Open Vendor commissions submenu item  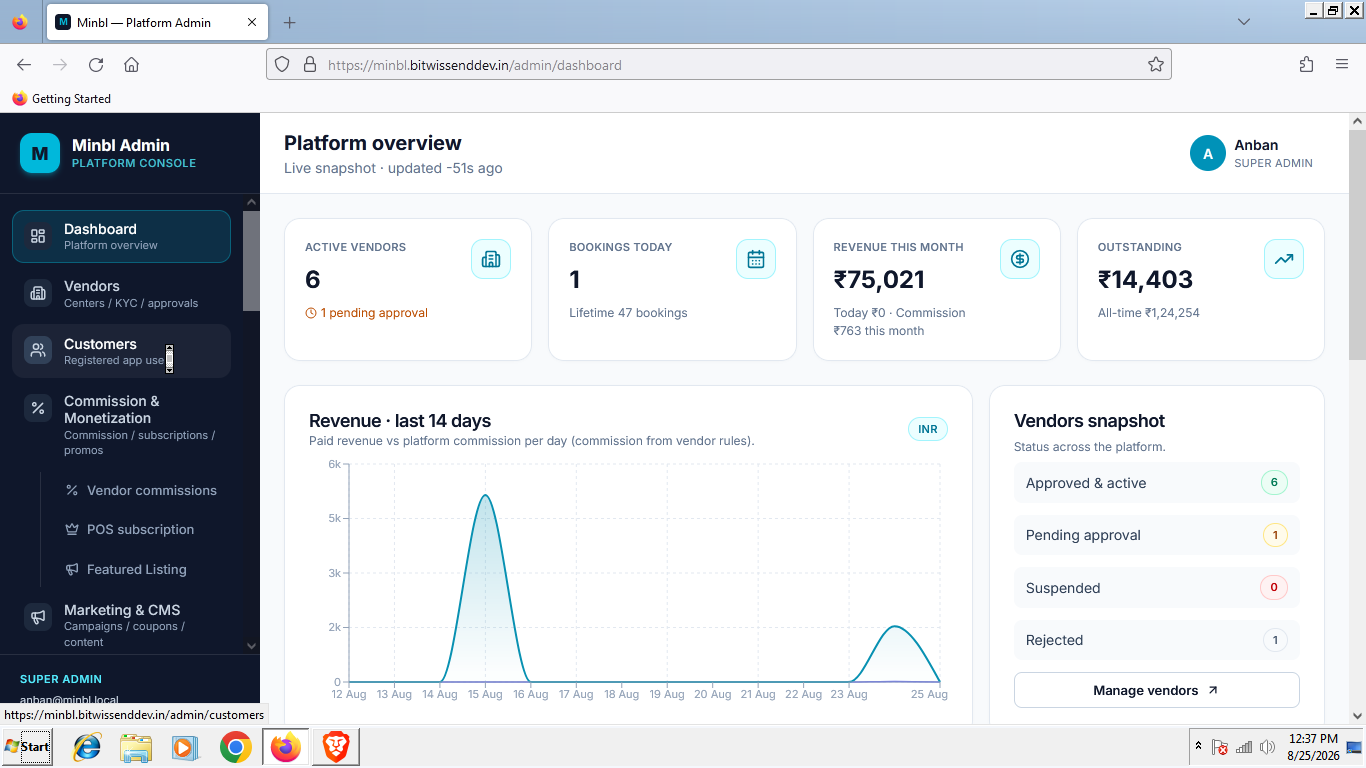point(140,490)
